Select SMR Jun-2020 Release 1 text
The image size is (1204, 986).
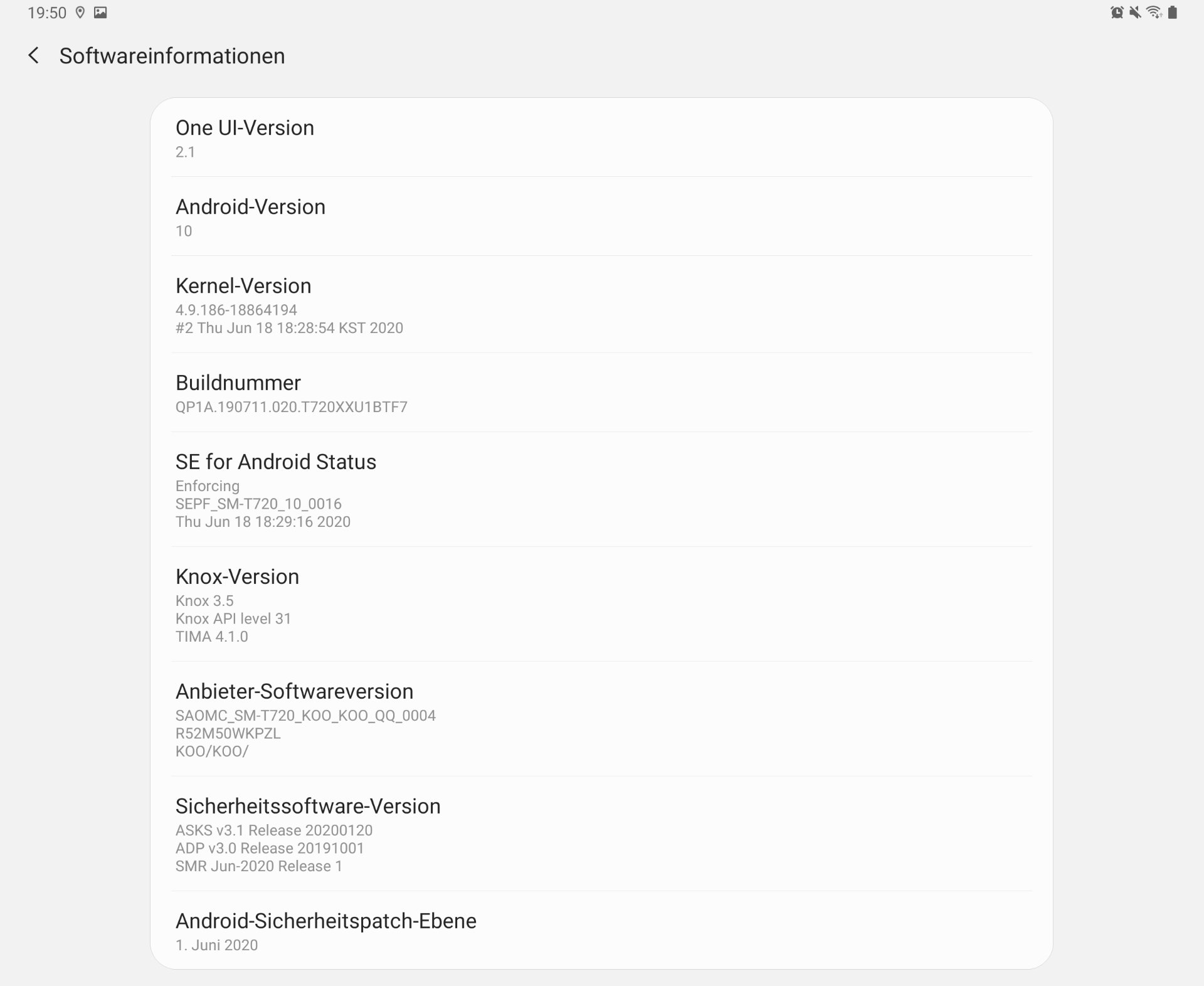tap(259, 866)
